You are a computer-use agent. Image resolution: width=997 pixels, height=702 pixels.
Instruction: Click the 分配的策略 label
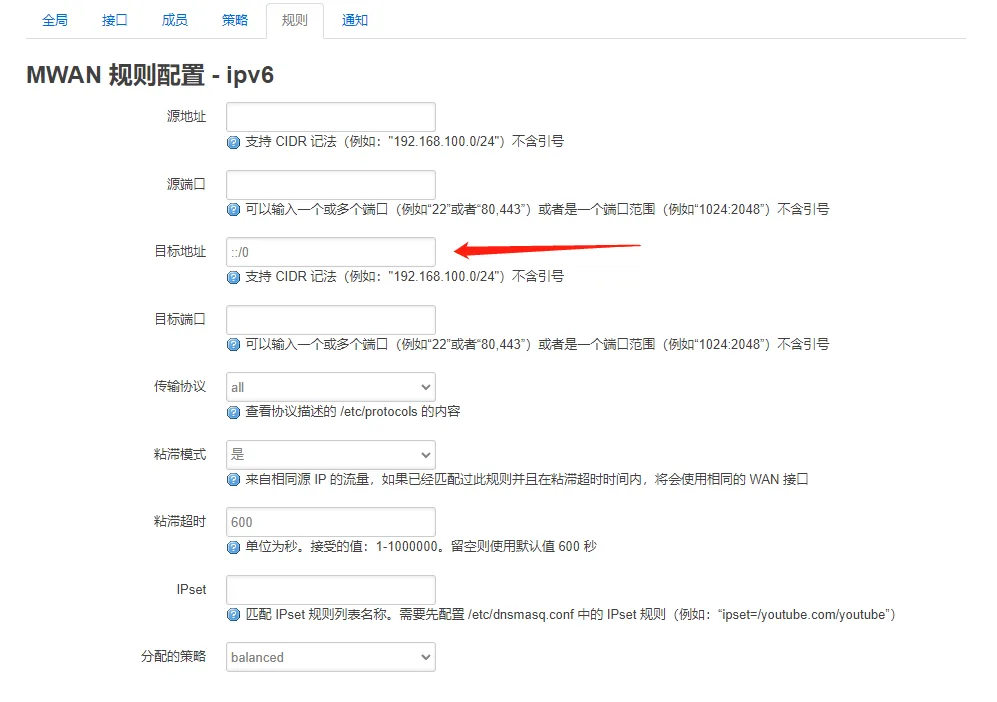coord(174,656)
